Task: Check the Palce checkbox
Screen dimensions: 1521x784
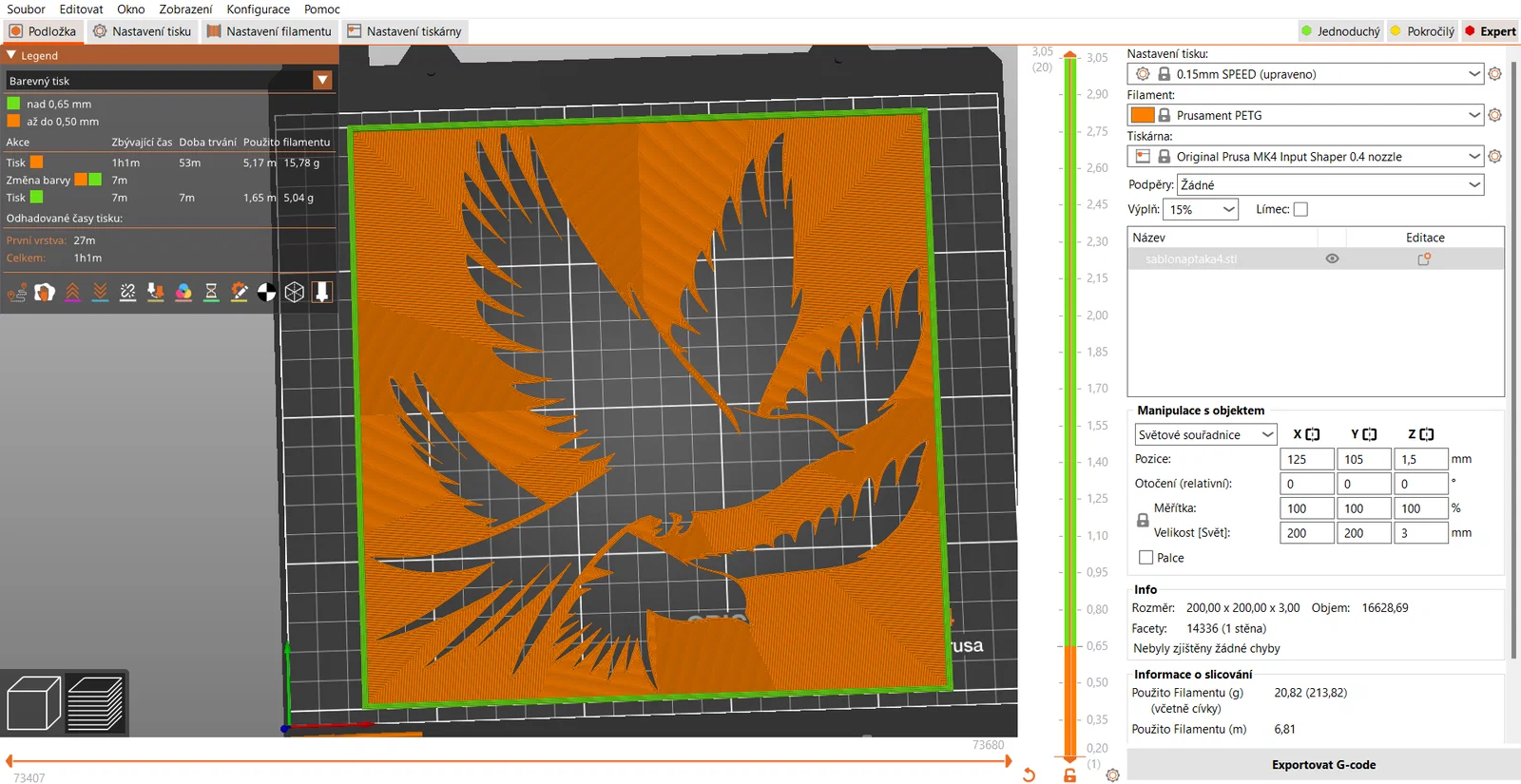Action: tap(1146, 558)
